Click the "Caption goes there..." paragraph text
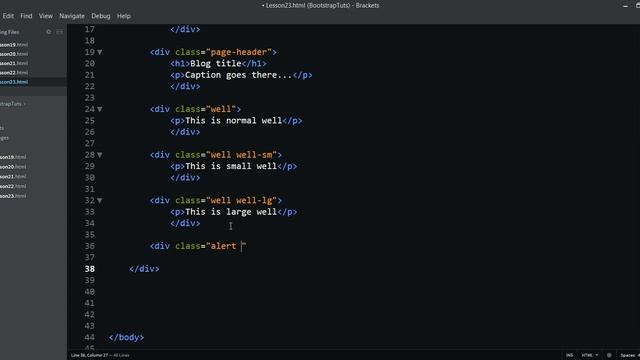This screenshot has width=640, height=360. pos(239,76)
